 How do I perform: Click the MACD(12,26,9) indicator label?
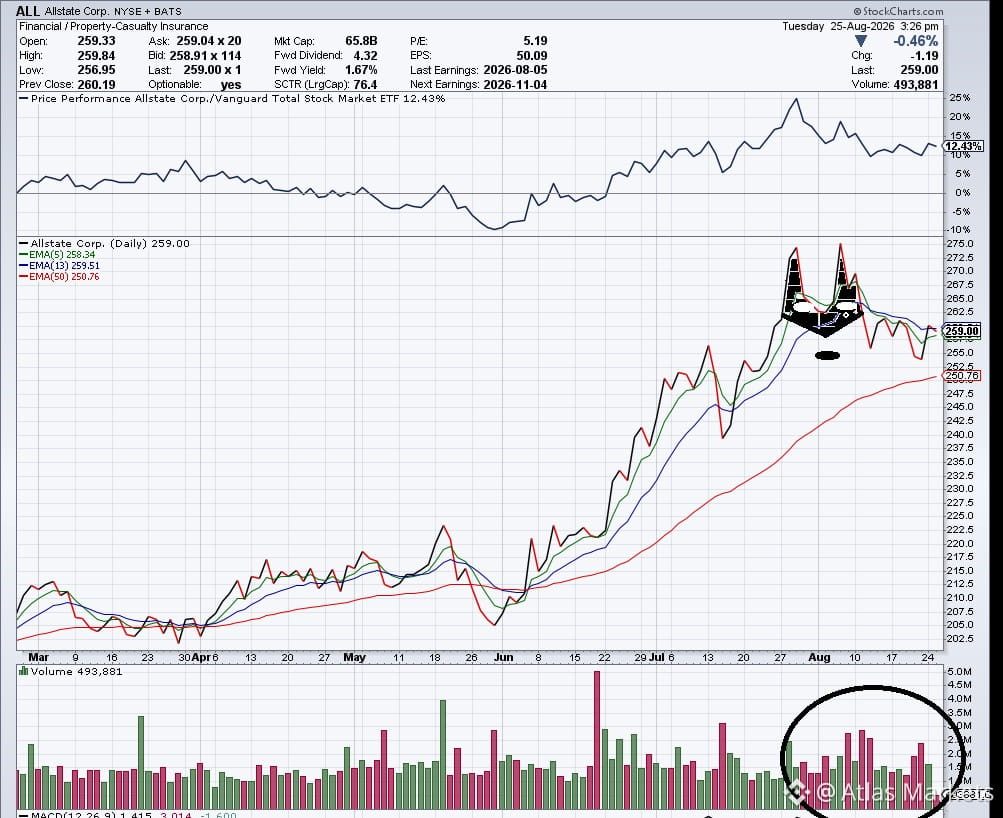click(x=128, y=815)
